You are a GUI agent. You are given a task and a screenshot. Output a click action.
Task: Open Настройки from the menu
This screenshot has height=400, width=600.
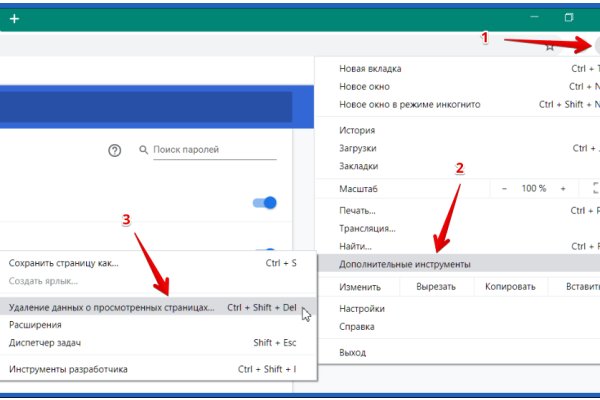[362, 309]
